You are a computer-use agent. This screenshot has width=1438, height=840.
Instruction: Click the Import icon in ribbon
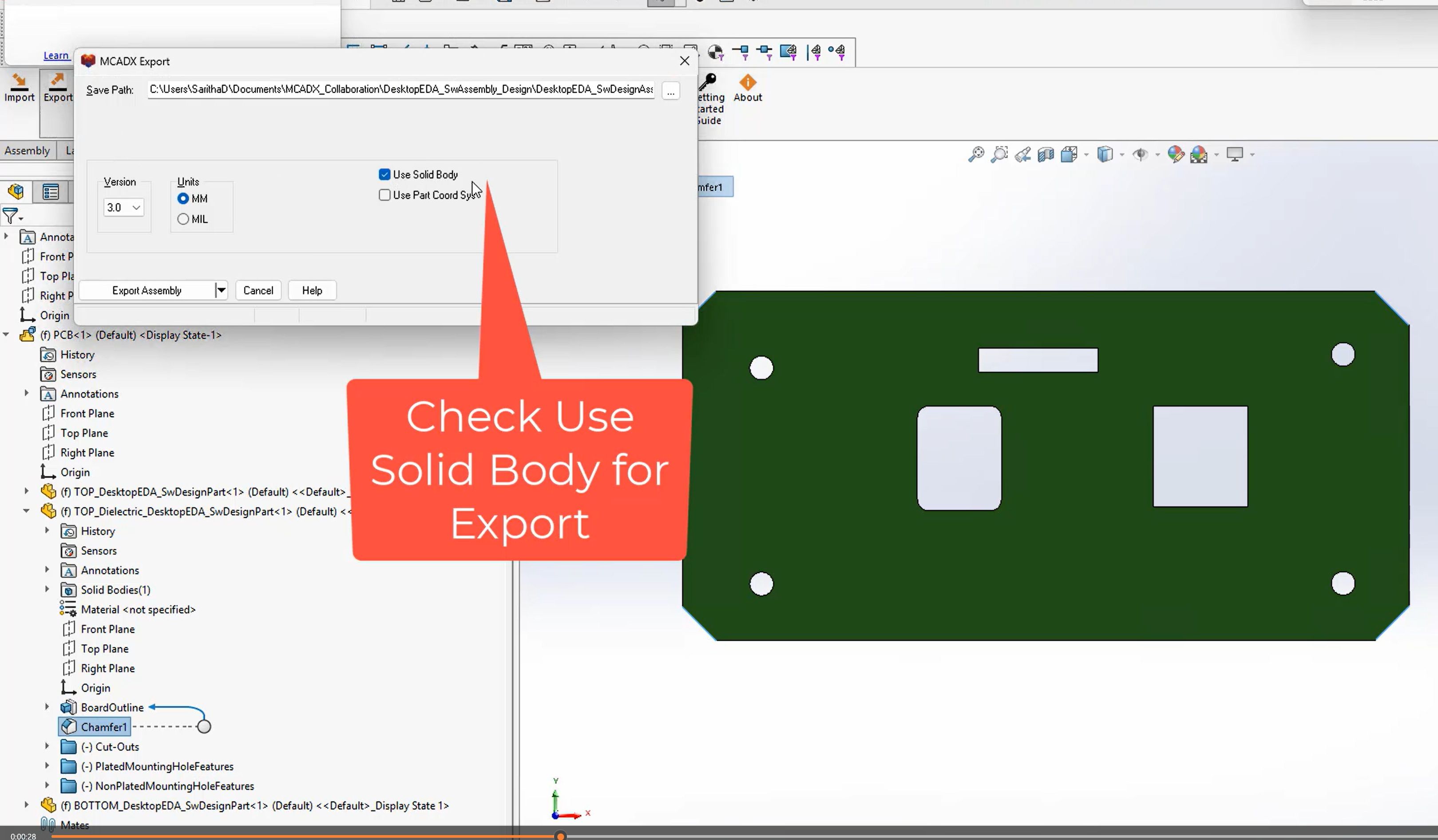click(x=20, y=87)
